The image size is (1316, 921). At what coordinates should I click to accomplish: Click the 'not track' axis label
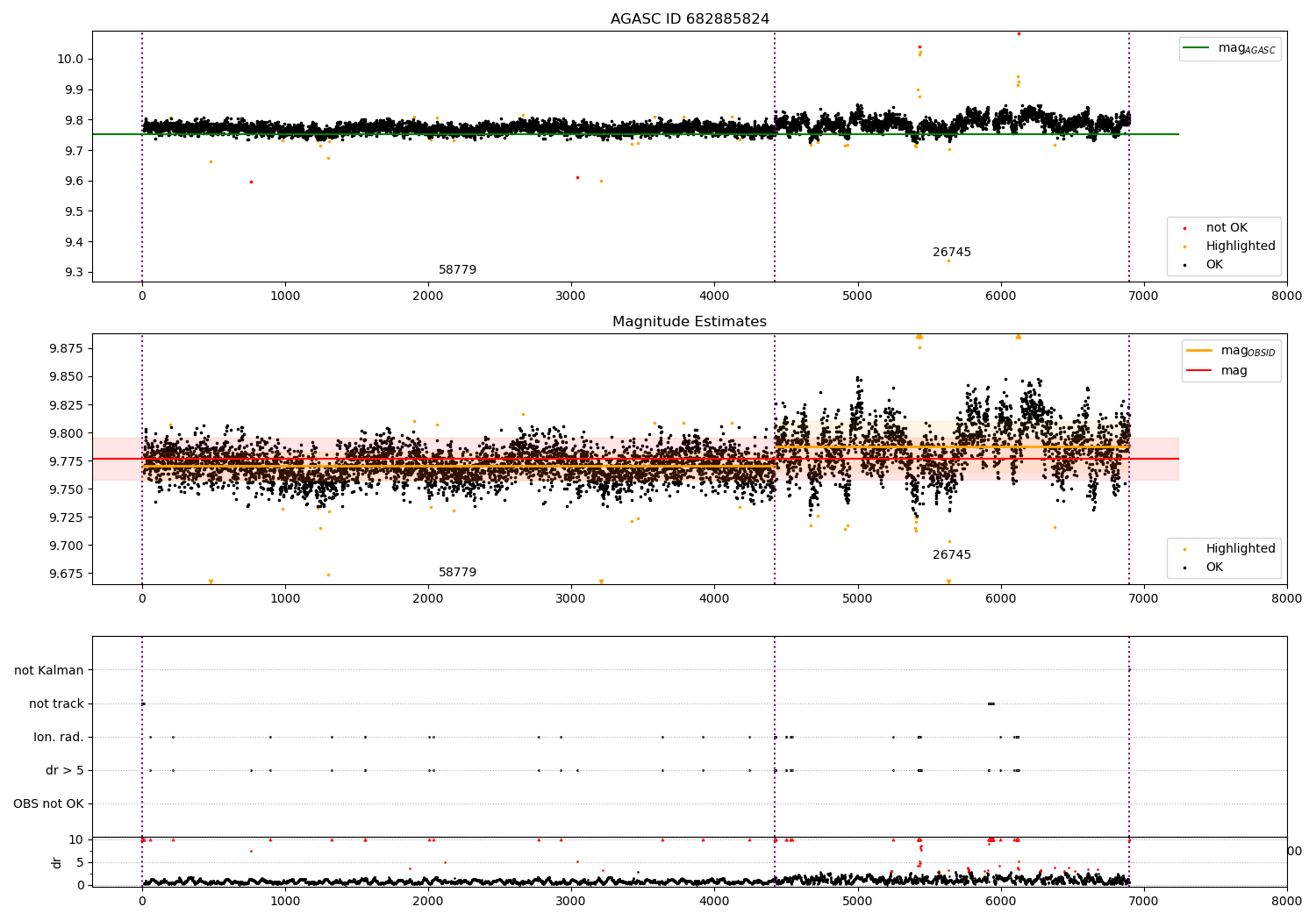(x=56, y=704)
